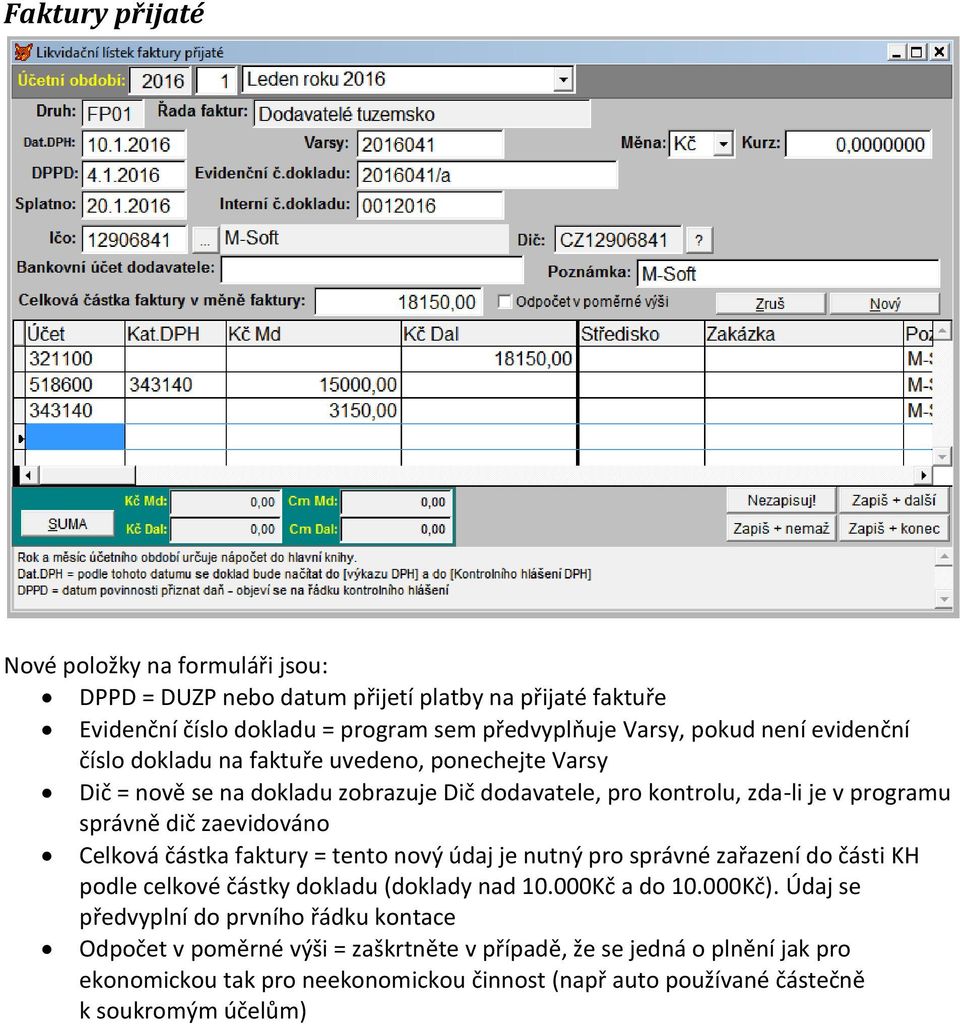
Task: Click the Dat.DPH date field
Action: tap(133, 144)
